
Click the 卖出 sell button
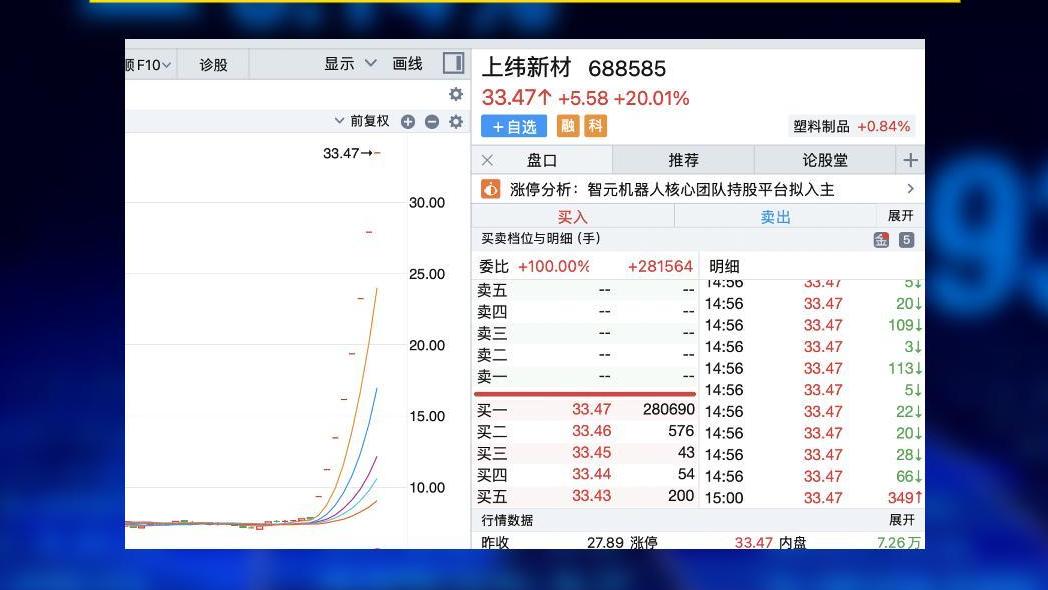point(775,216)
